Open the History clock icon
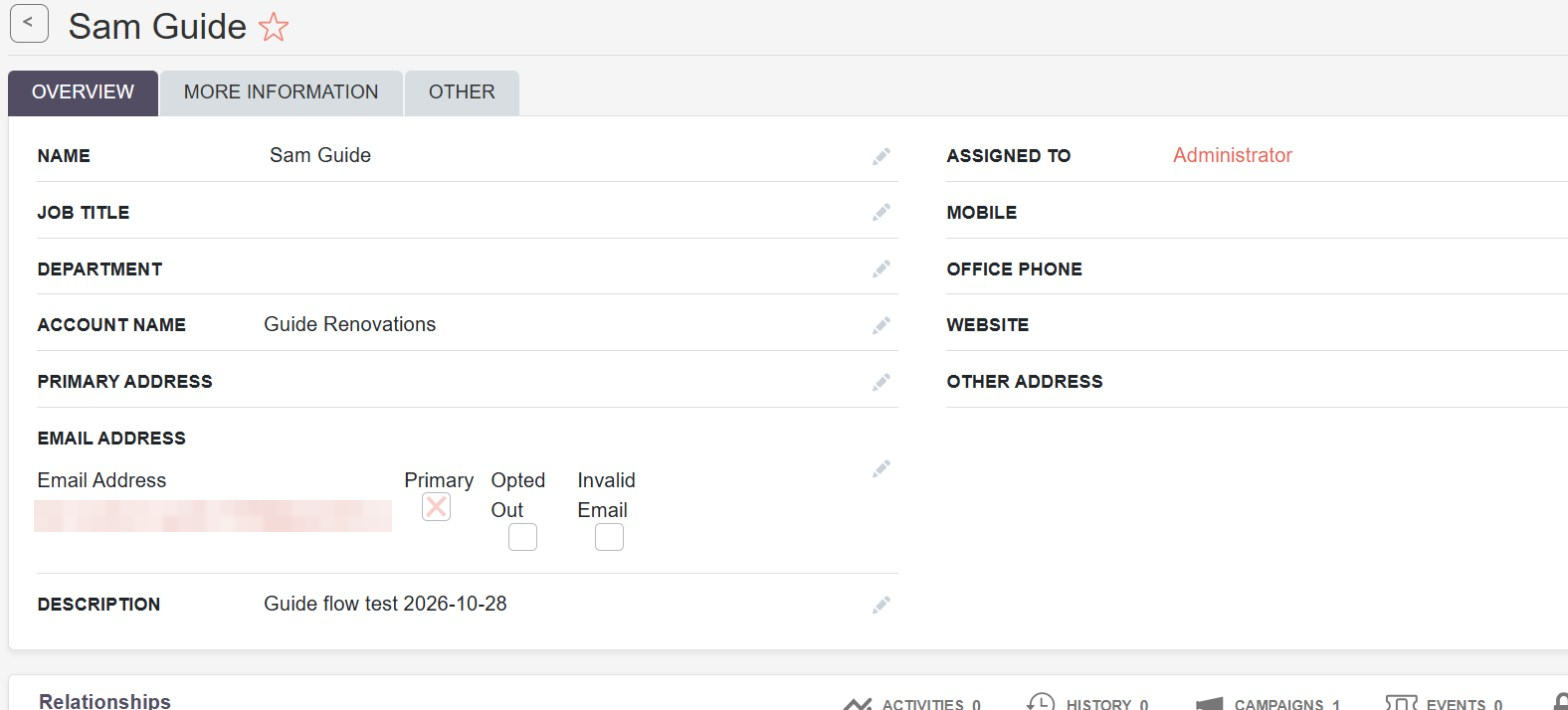 (1041, 703)
